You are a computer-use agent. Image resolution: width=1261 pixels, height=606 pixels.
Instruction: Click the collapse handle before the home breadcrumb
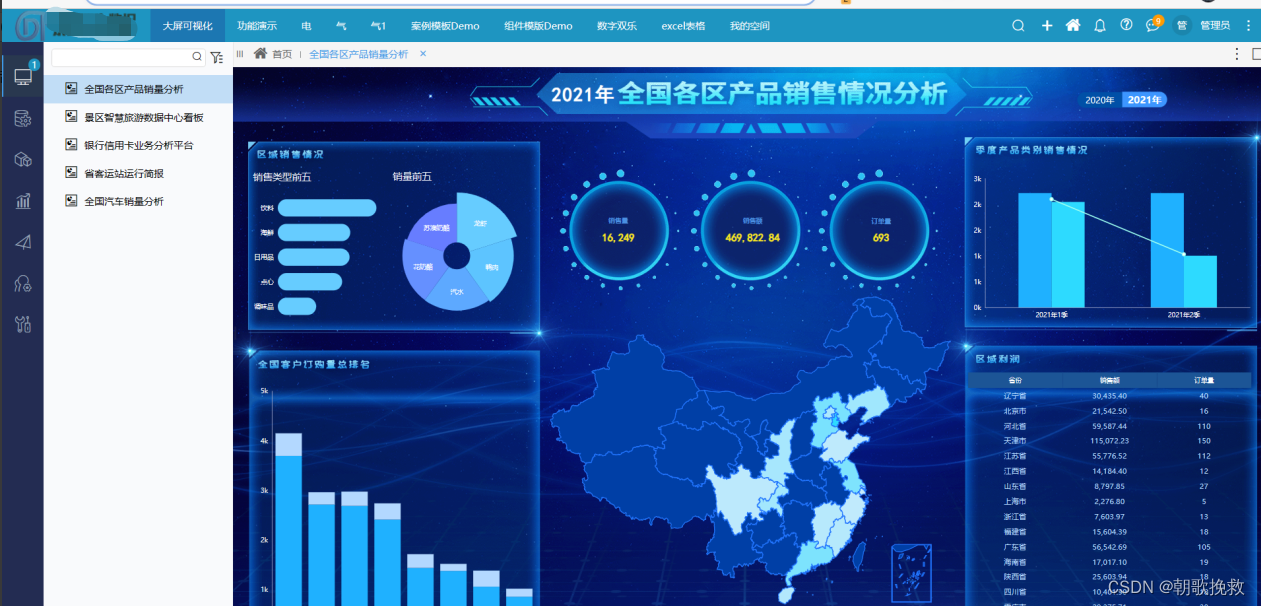point(240,54)
